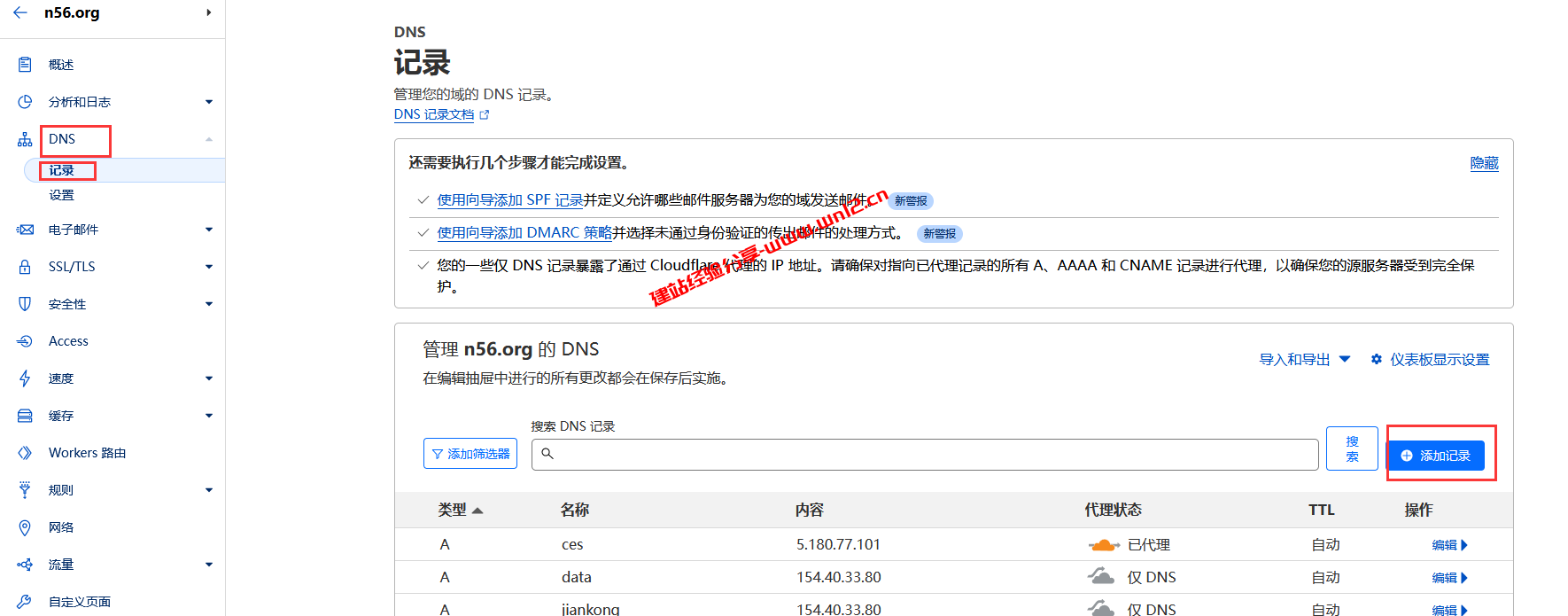Open 使用向导添加 DMARC 策略 link
This screenshot has width=1568, height=616.
point(524,233)
